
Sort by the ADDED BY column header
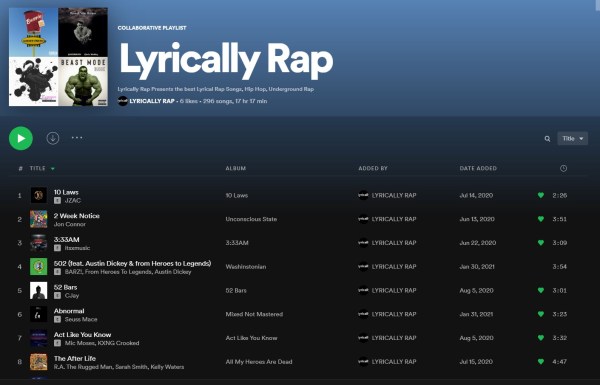click(x=373, y=168)
